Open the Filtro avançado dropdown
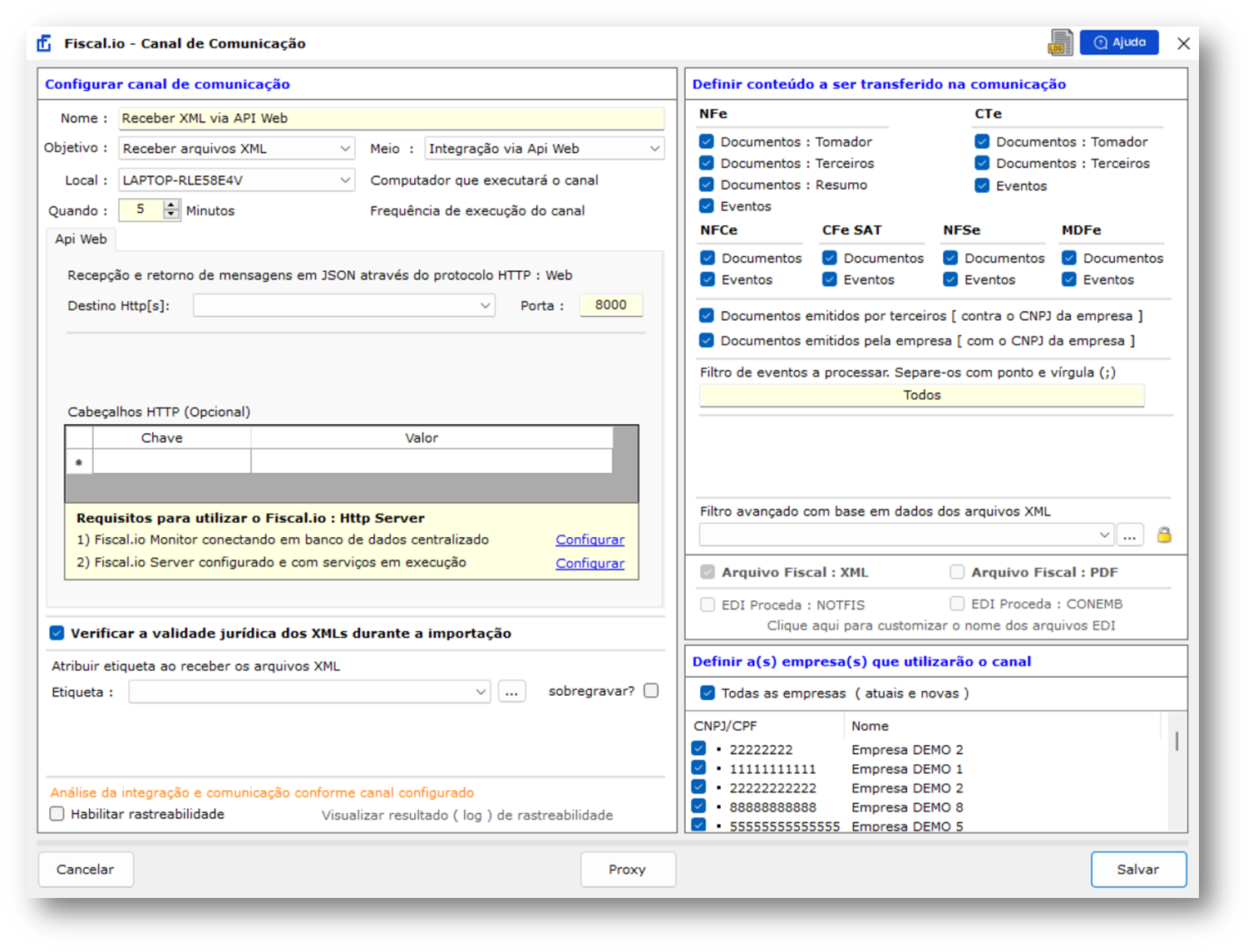The image size is (1253, 952). pos(906,535)
